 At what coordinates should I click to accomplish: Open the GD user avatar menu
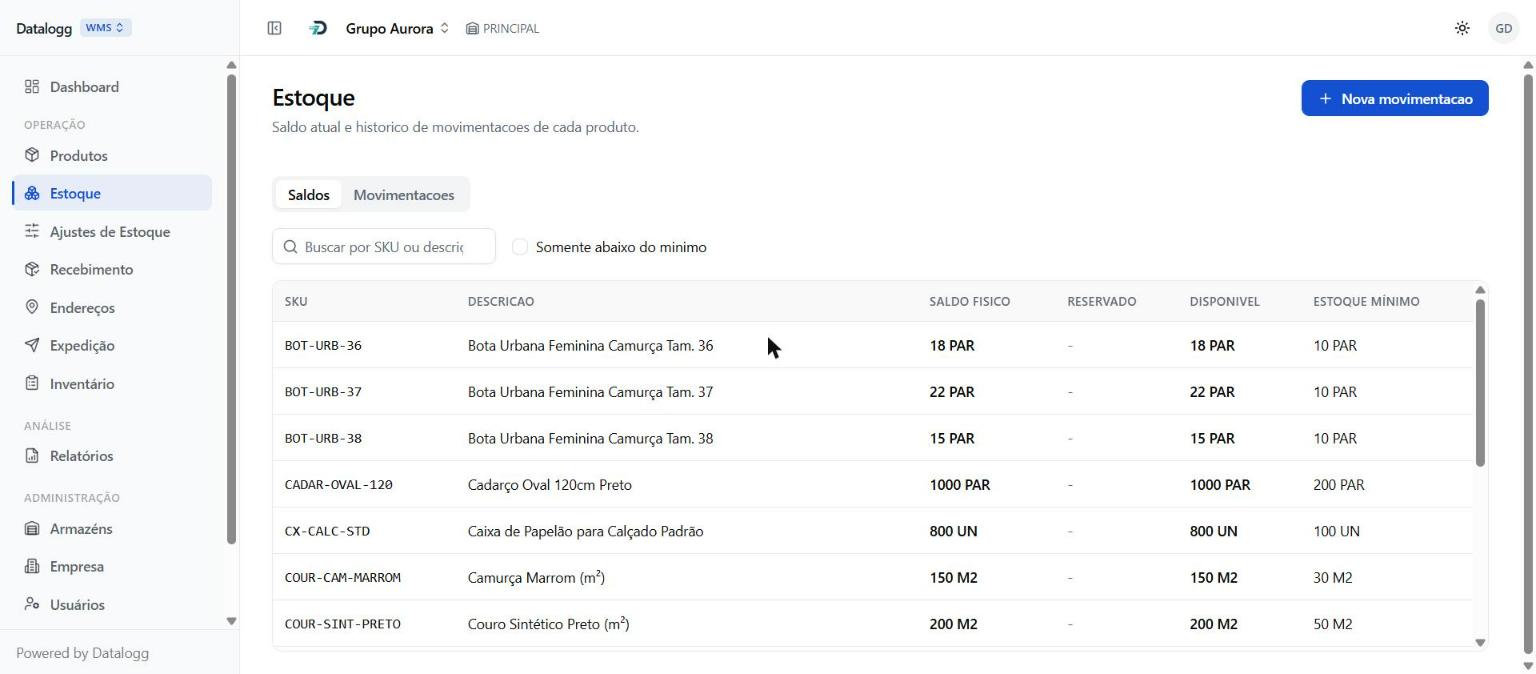point(1504,28)
